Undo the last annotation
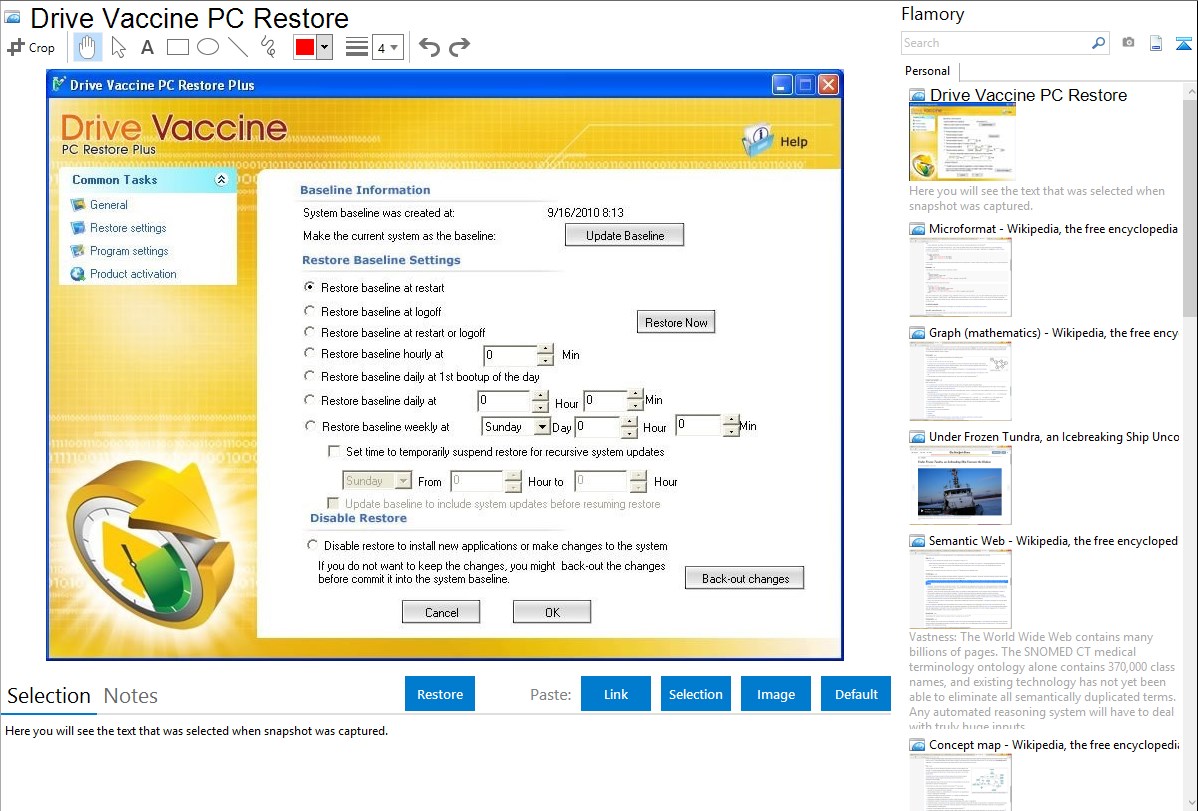Viewport: 1198px width, 811px height. [x=429, y=47]
